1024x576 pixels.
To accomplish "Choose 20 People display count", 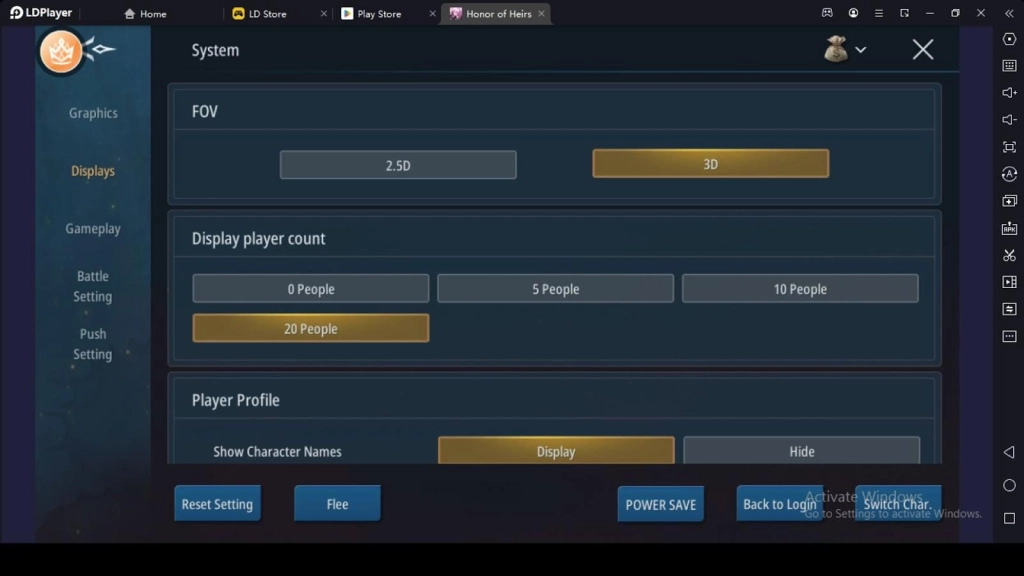I will [x=311, y=328].
